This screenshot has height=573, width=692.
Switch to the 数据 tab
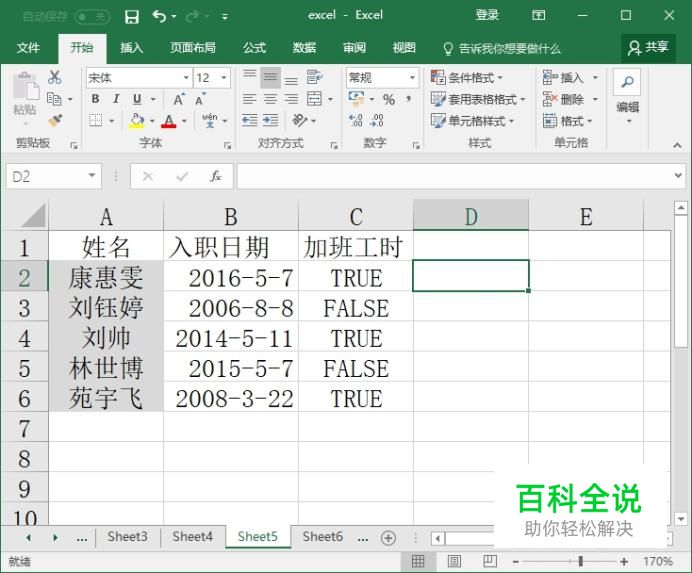(304, 48)
